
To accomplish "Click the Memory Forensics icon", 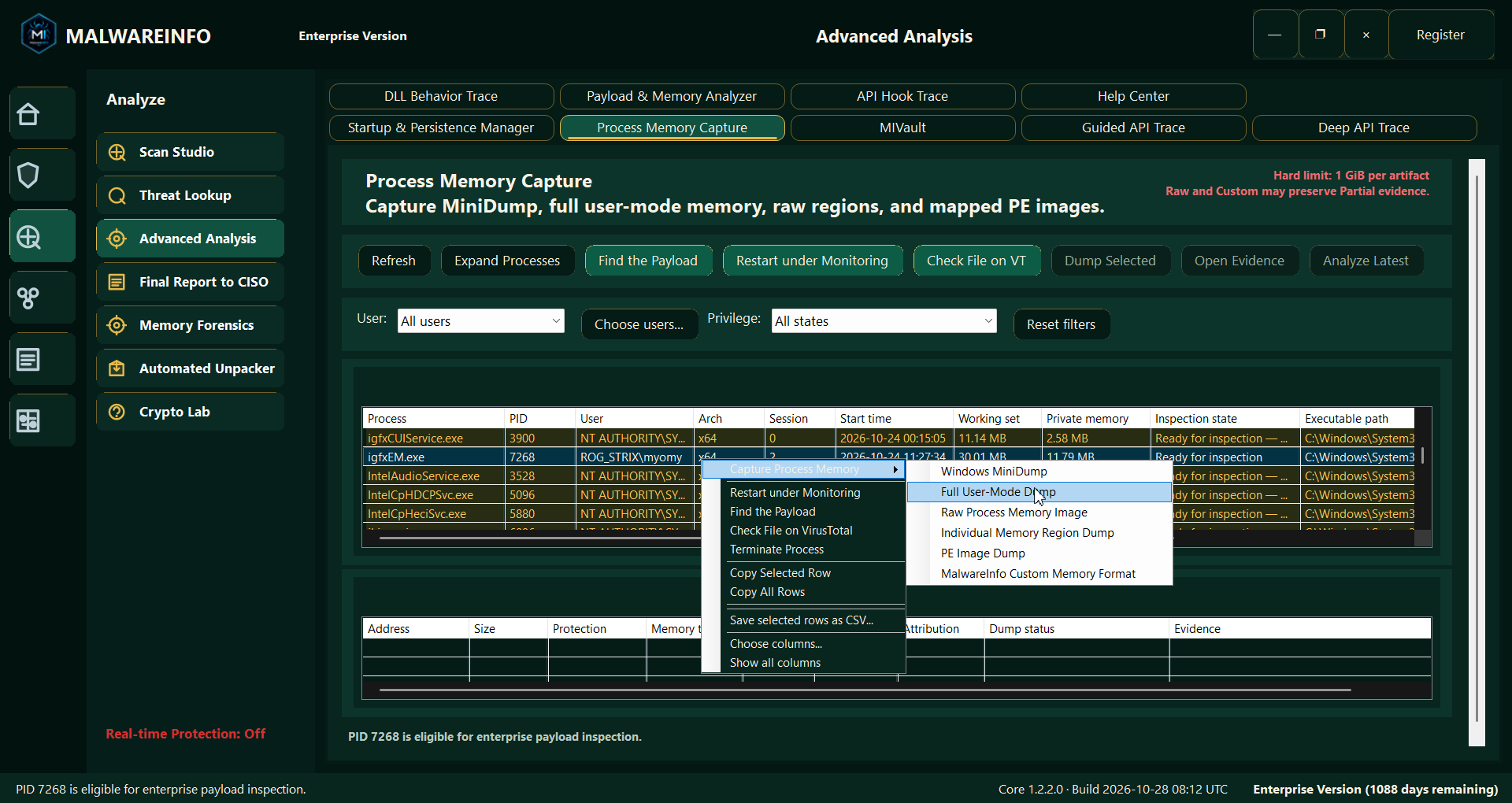I will coord(117,325).
